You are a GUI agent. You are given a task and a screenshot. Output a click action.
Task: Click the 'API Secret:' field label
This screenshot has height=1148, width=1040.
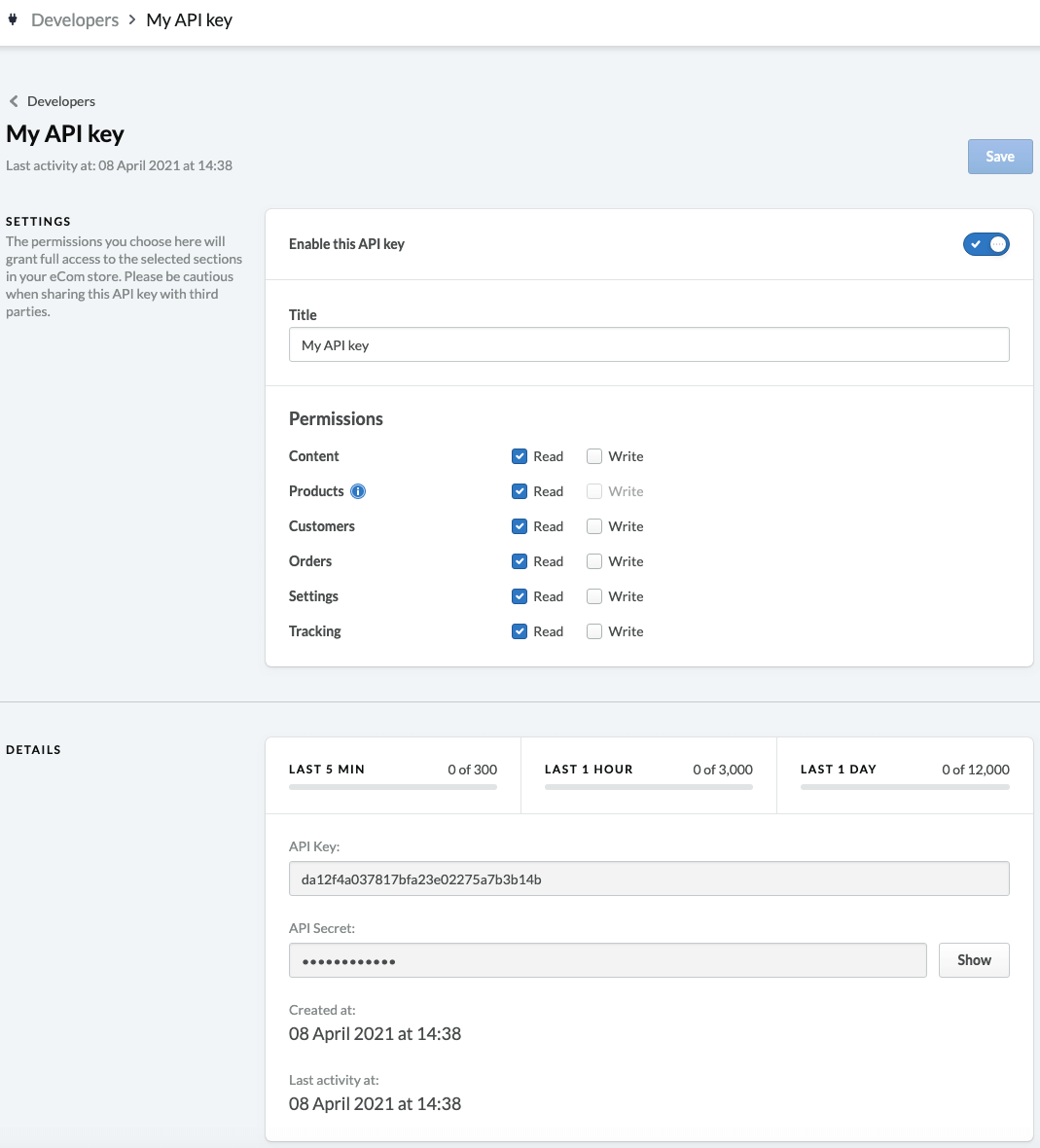322,928
